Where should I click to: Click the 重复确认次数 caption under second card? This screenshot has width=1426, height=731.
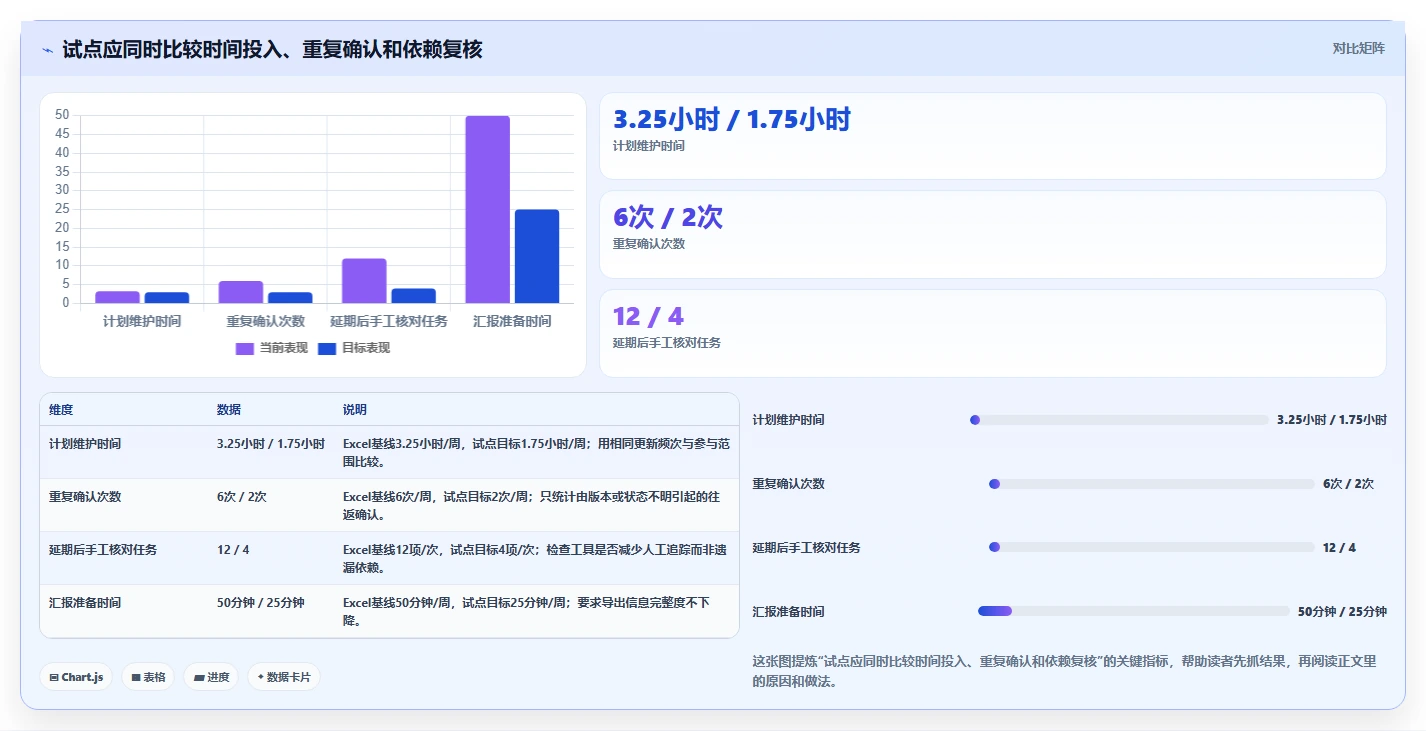(649, 244)
